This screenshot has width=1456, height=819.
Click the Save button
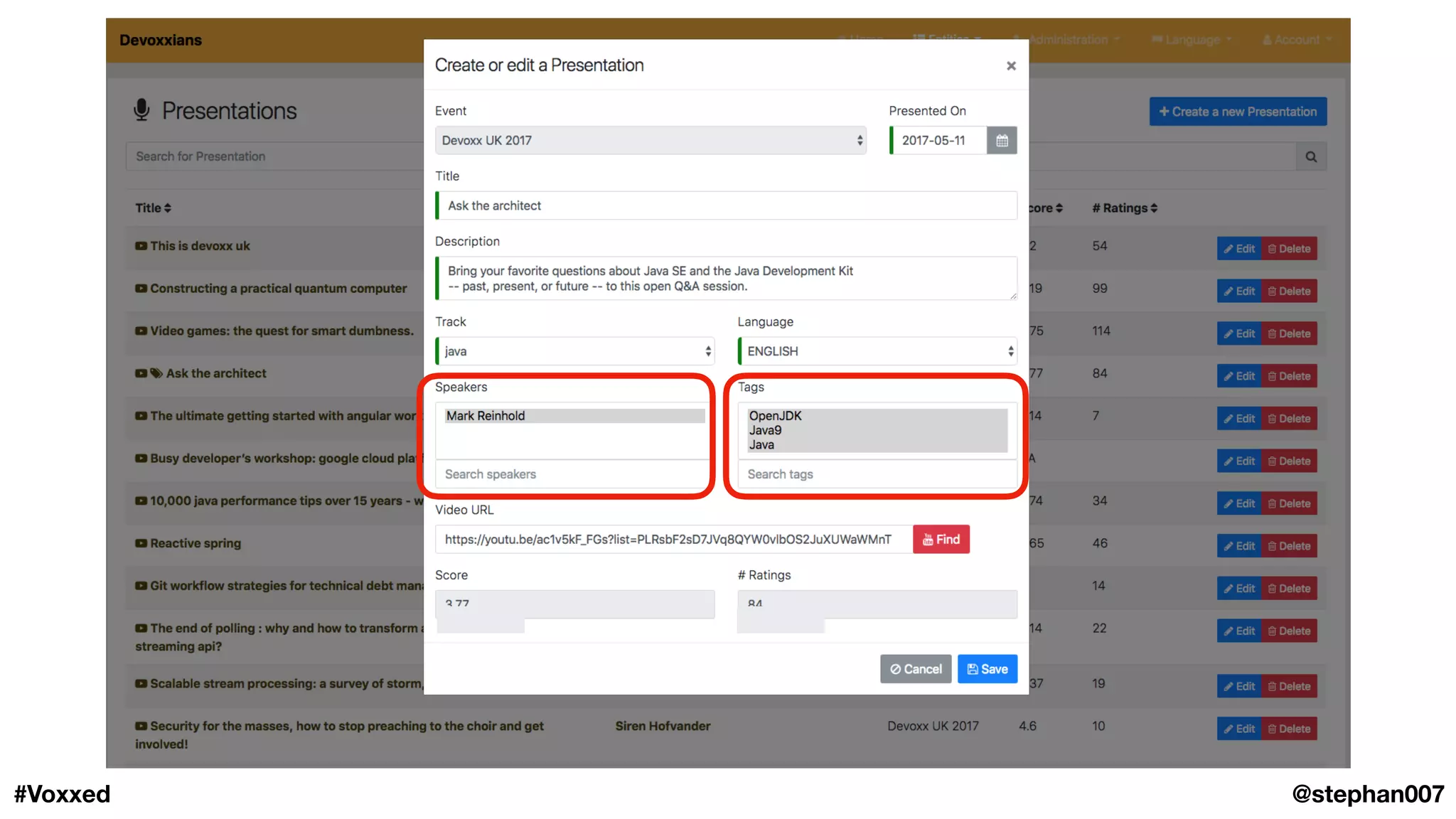pos(987,669)
